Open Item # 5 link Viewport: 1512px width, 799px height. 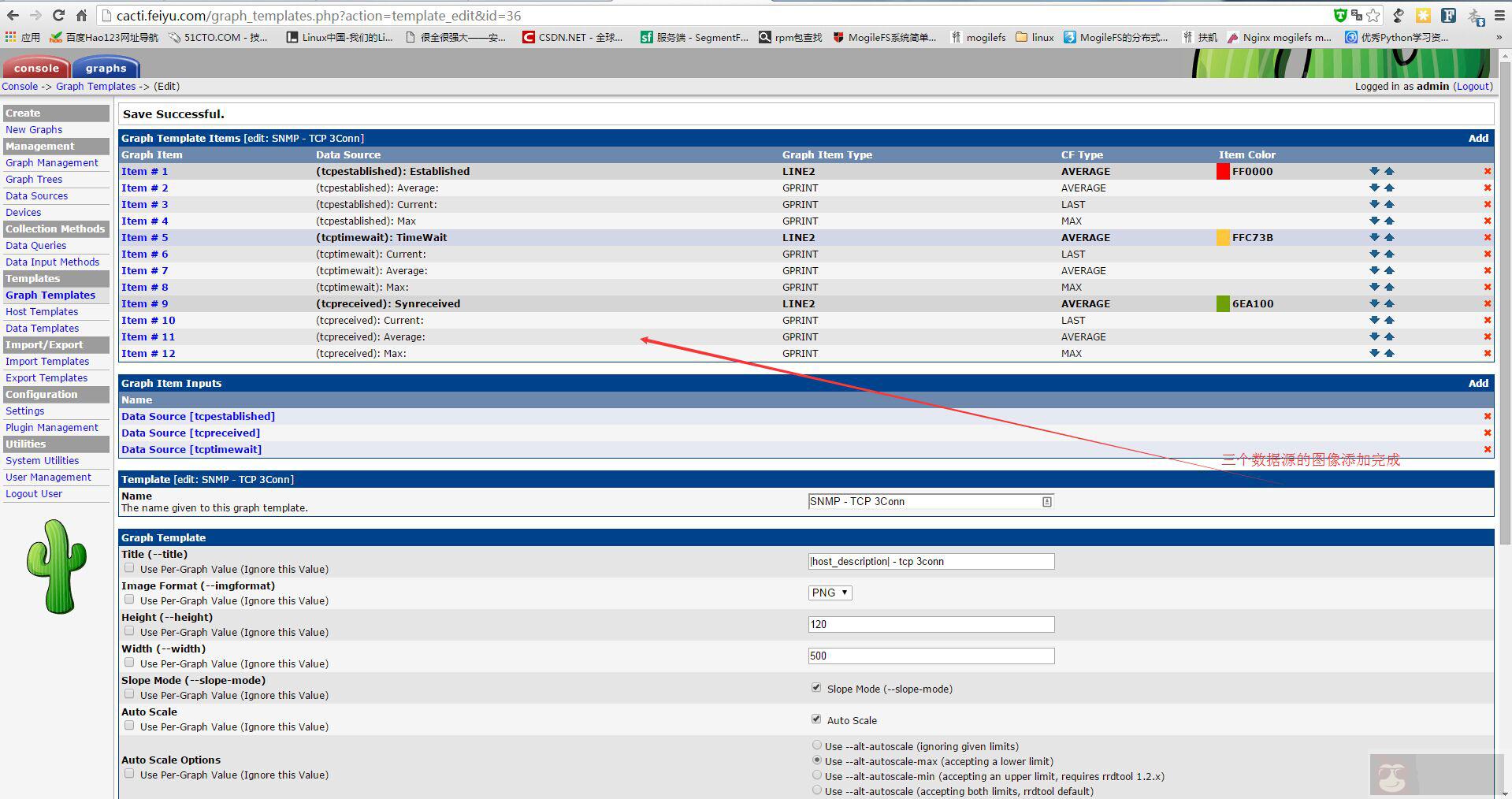pos(144,238)
